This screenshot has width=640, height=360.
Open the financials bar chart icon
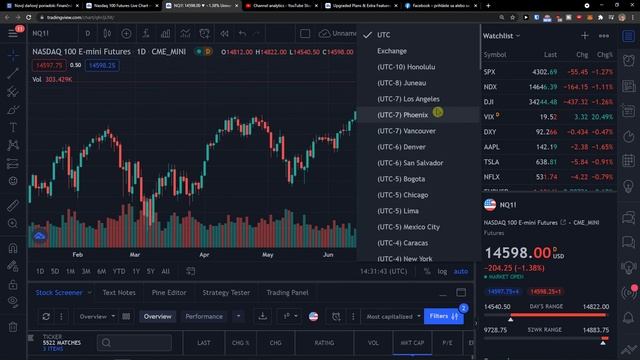tap(165, 33)
